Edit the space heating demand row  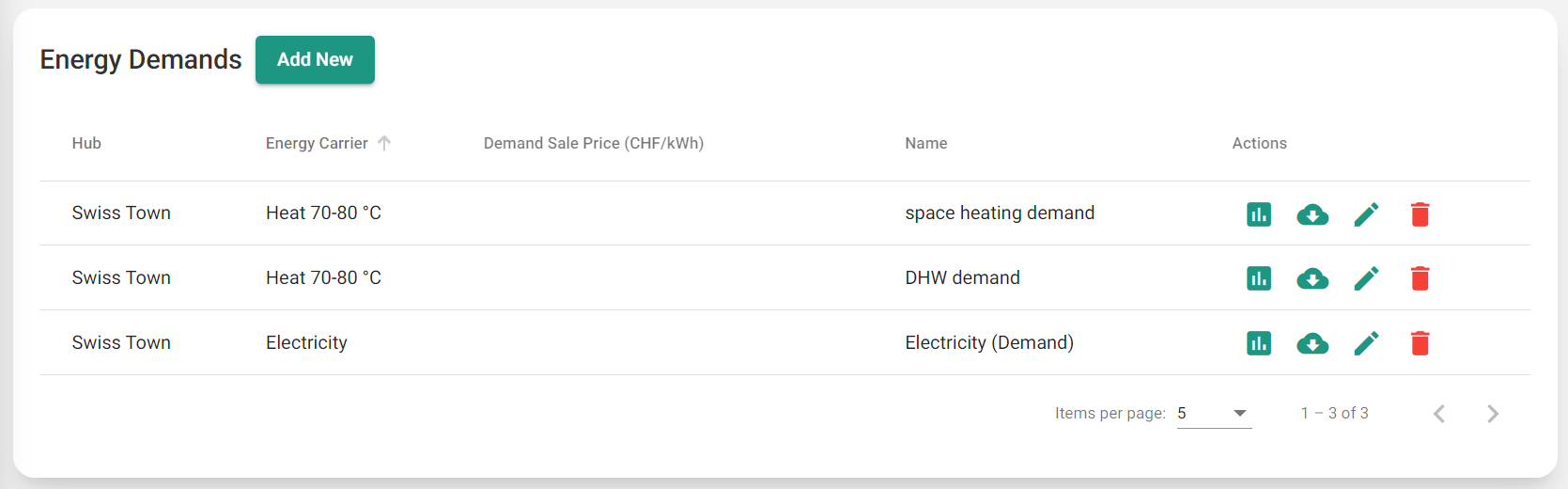point(1366,214)
